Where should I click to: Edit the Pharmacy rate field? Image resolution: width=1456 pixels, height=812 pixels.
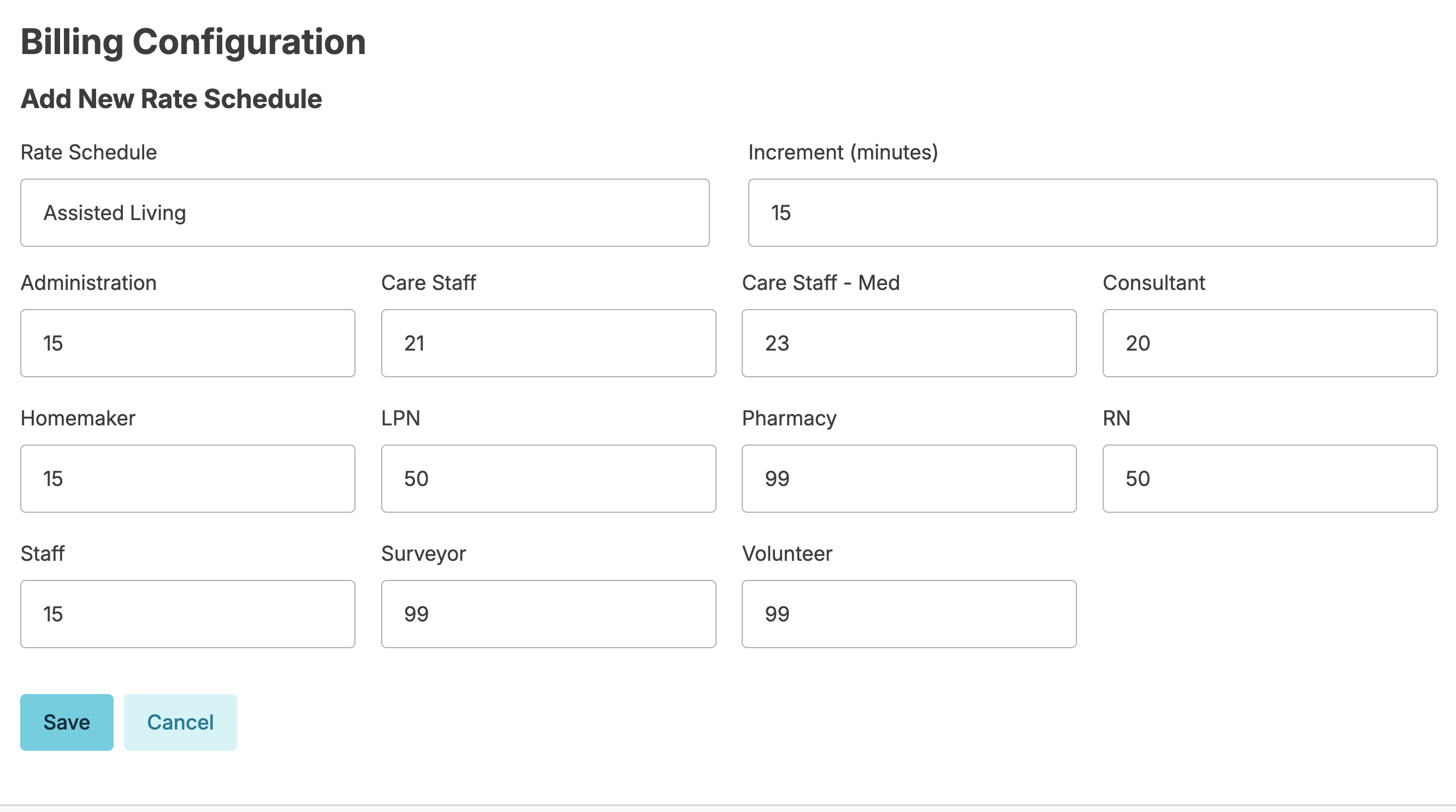point(909,478)
